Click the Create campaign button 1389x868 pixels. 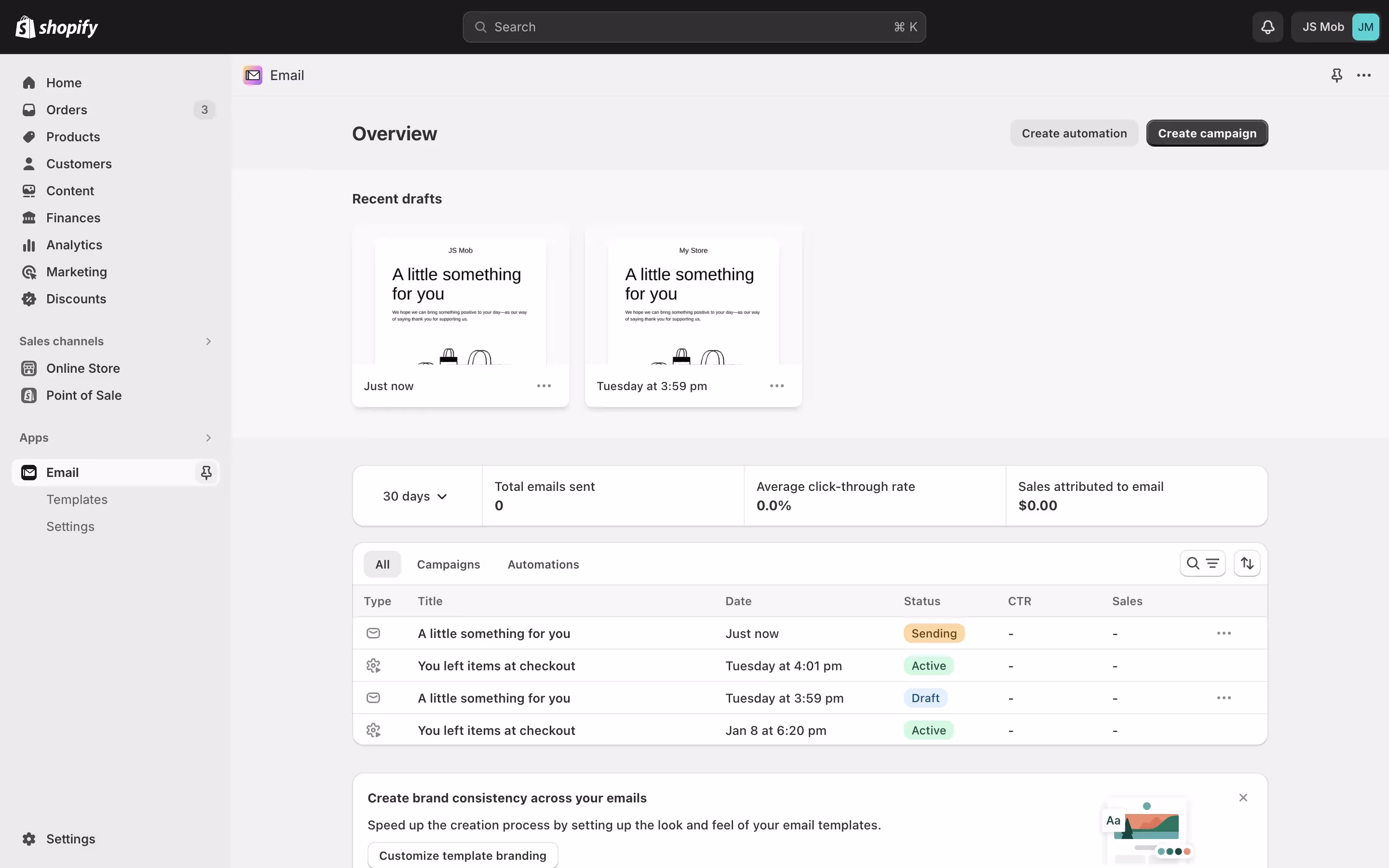pyautogui.click(x=1207, y=133)
